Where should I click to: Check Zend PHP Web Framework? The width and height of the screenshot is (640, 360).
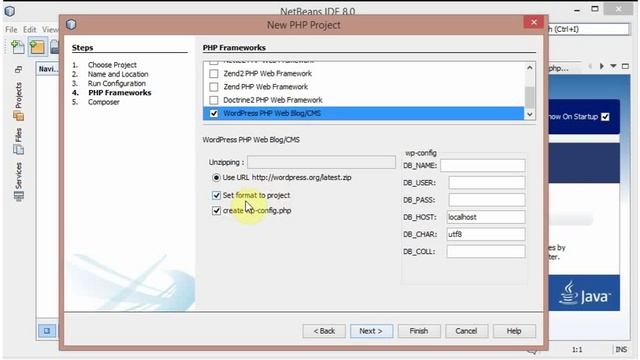click(213, 87)
